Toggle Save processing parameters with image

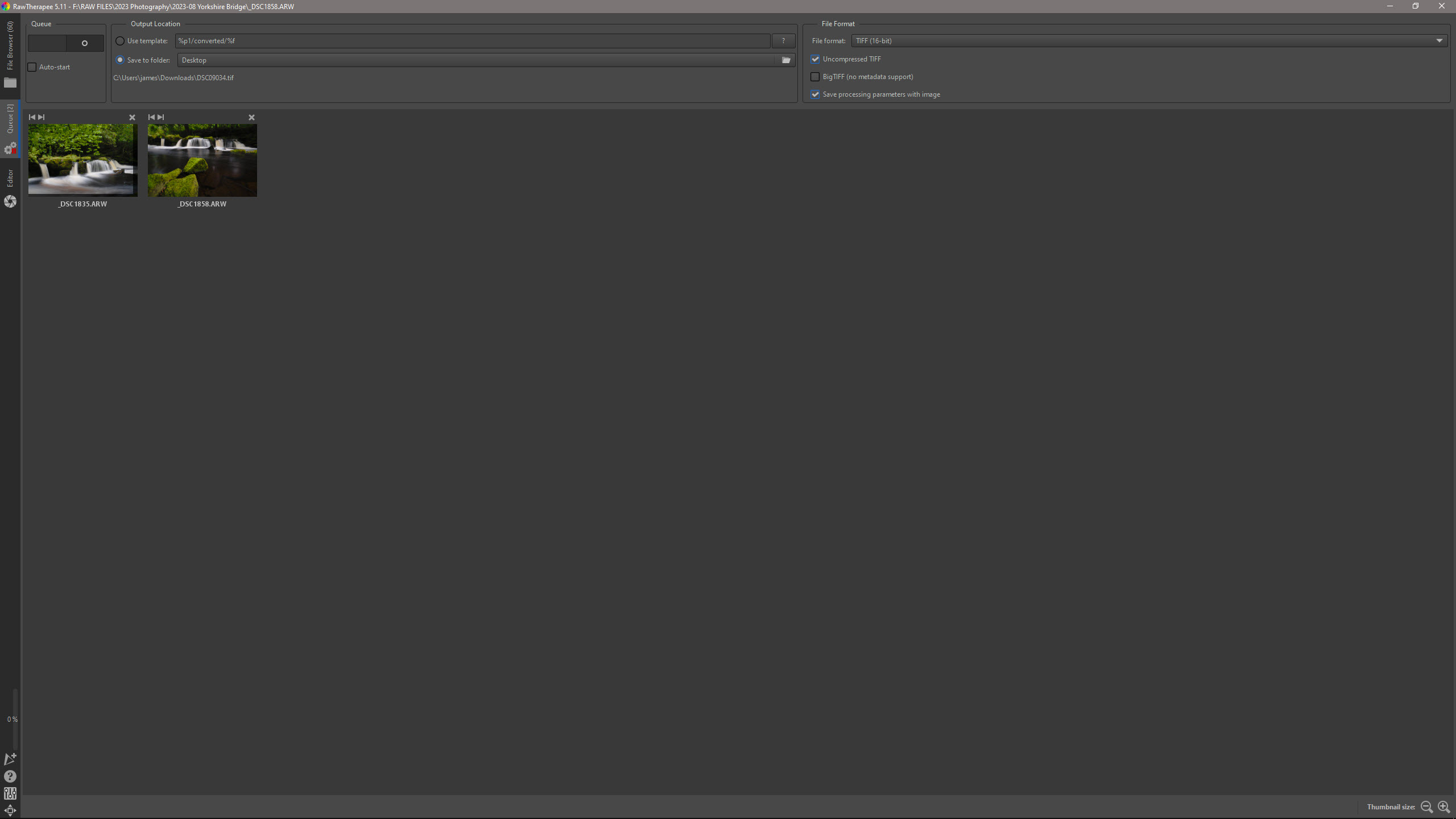[x=816, y=94]
